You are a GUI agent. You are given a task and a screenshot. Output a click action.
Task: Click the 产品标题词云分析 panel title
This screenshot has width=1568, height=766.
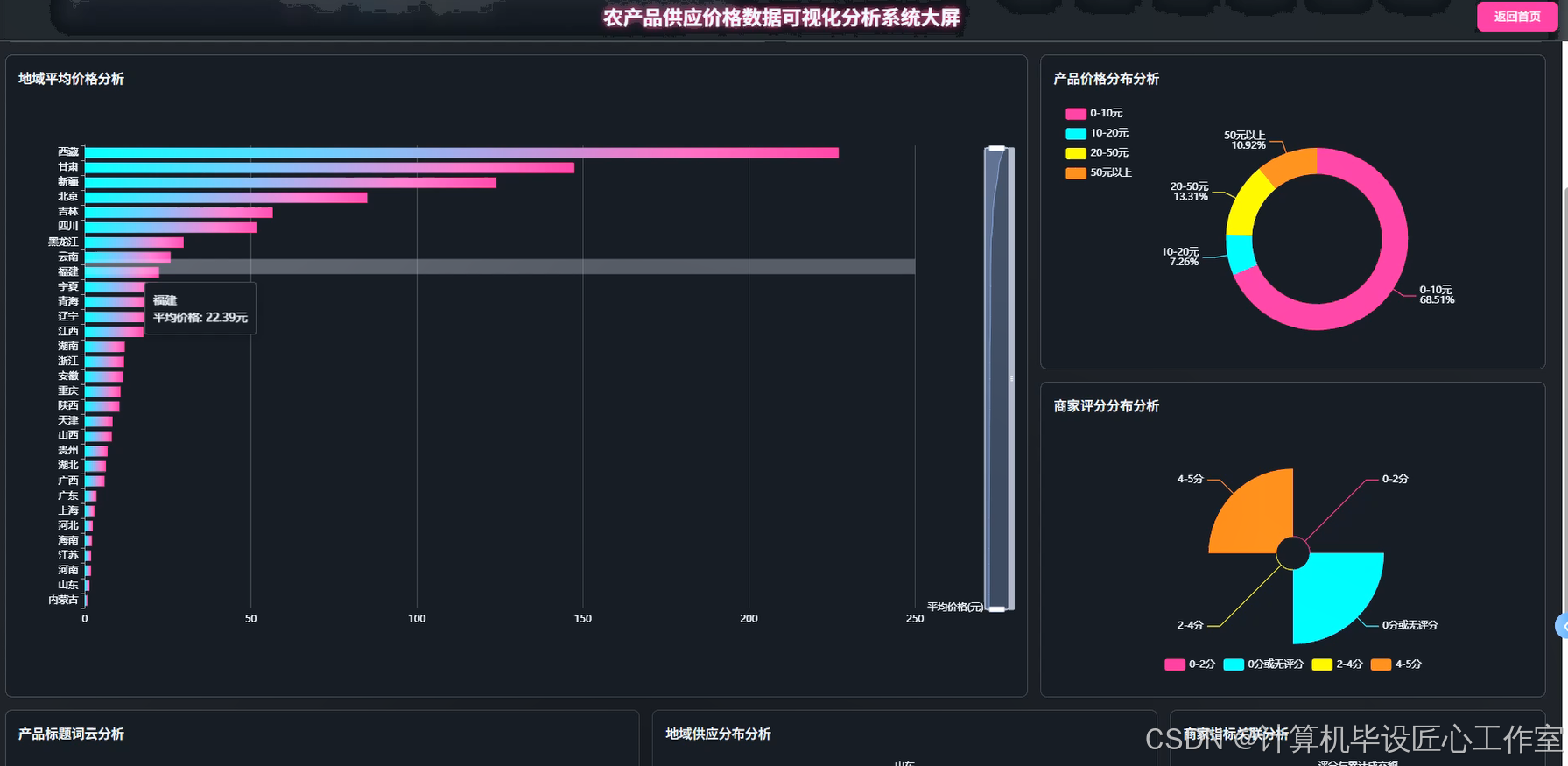71,734
